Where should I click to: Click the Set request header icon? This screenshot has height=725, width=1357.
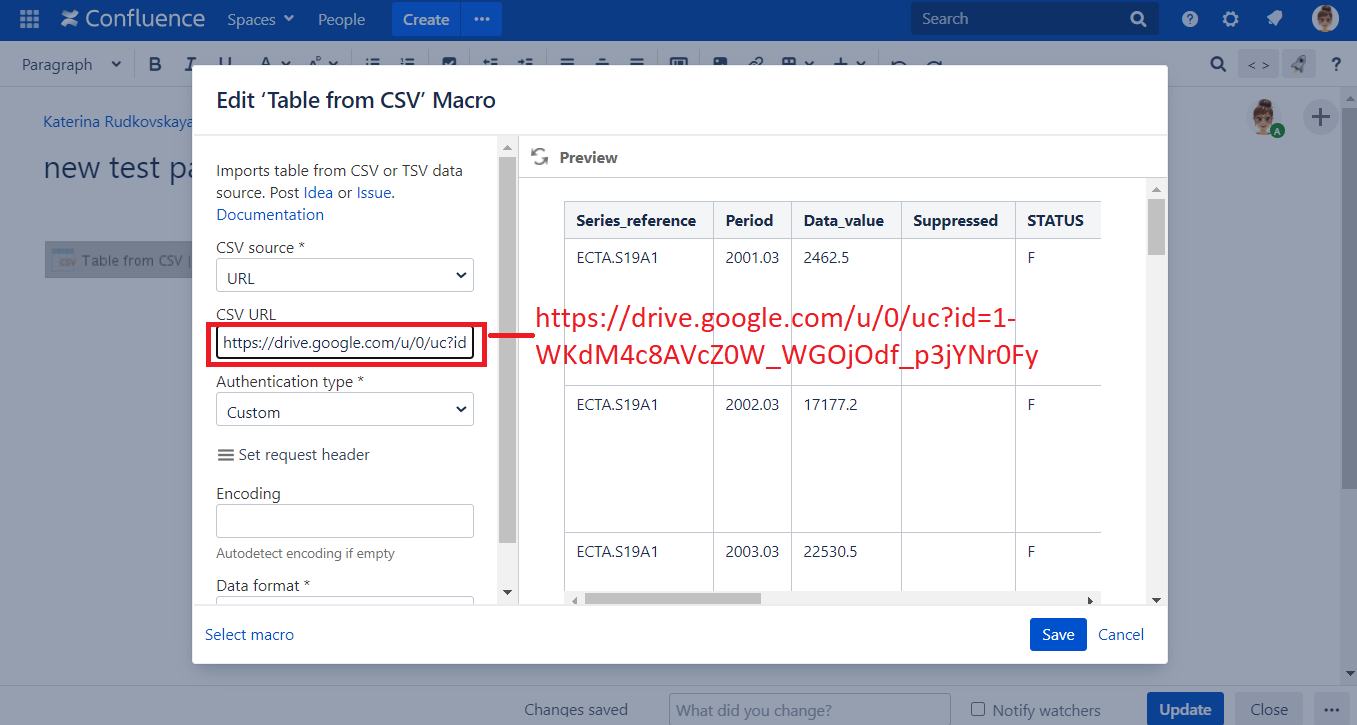(x=226, y=455)
